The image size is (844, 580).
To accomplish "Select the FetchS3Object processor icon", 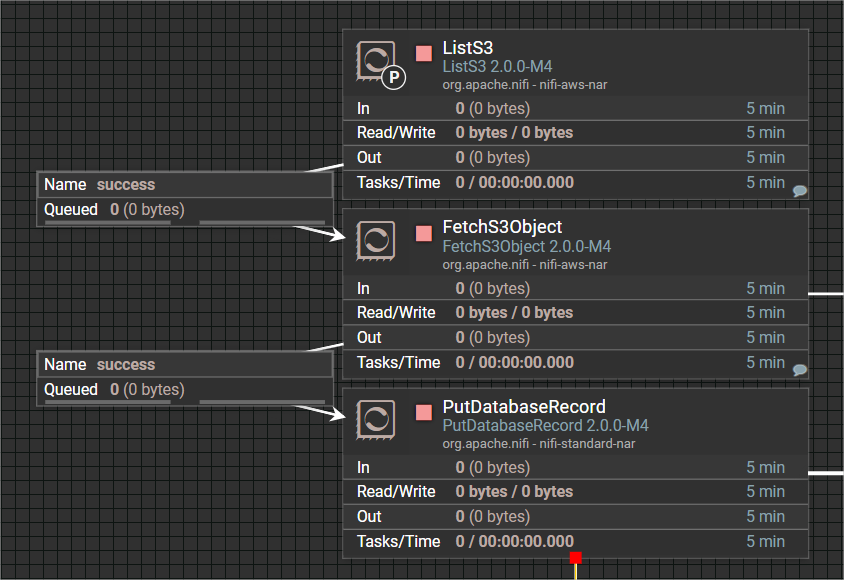I will (375, 240).
